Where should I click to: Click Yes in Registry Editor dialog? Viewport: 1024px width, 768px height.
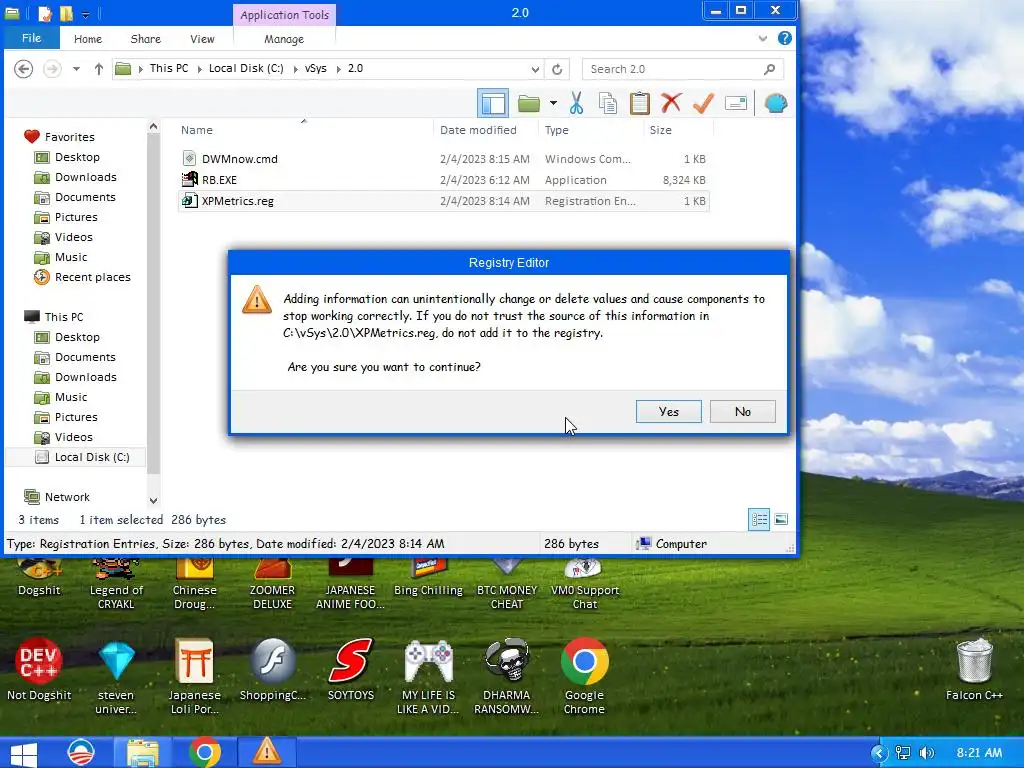(x=668, y=411)
